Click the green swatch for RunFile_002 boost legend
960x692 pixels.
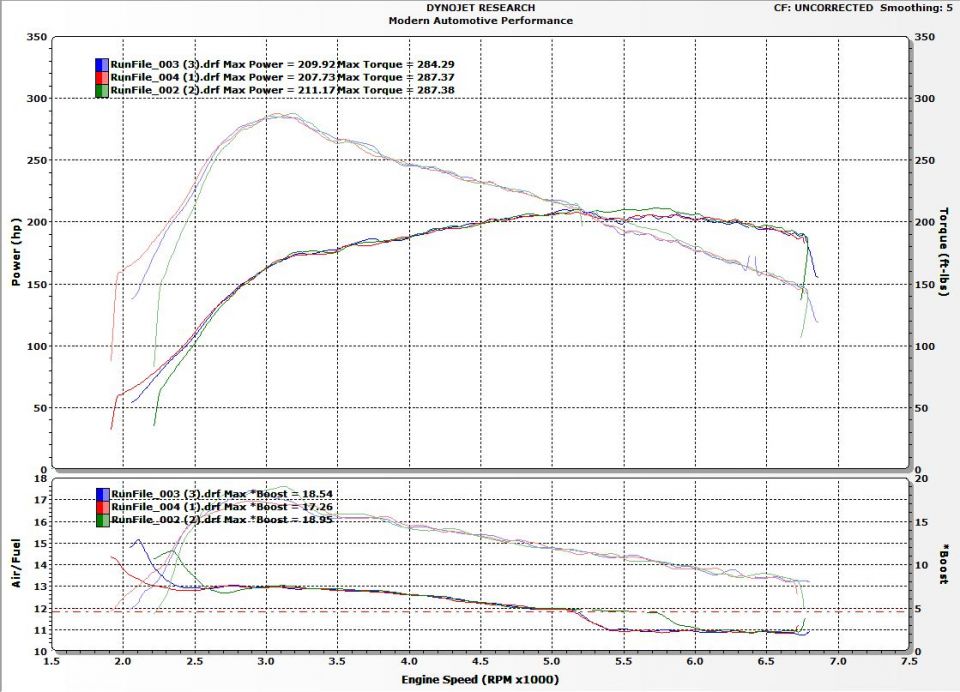click(103, 520)
